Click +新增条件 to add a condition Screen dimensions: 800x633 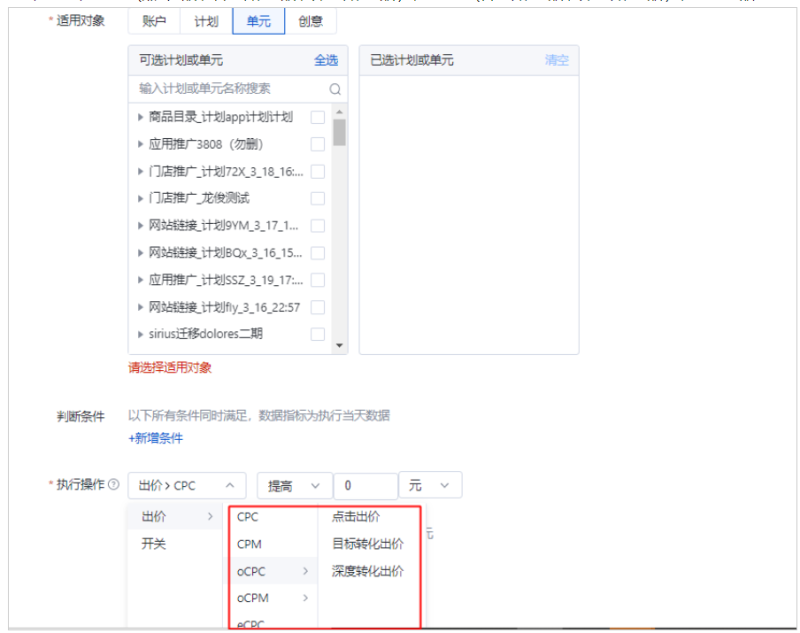click(x=157, y=438)
